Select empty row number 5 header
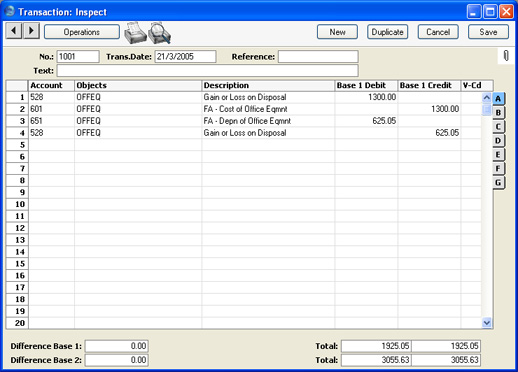 (x=17, y=145)
